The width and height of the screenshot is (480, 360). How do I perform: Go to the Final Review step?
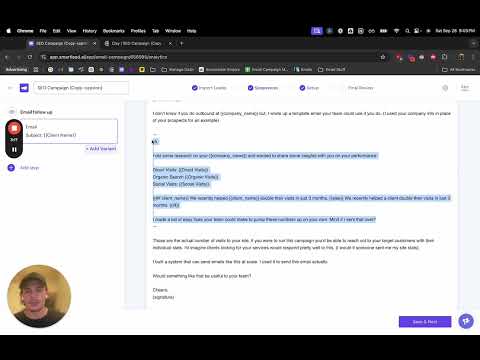click(x=360, y=88)
